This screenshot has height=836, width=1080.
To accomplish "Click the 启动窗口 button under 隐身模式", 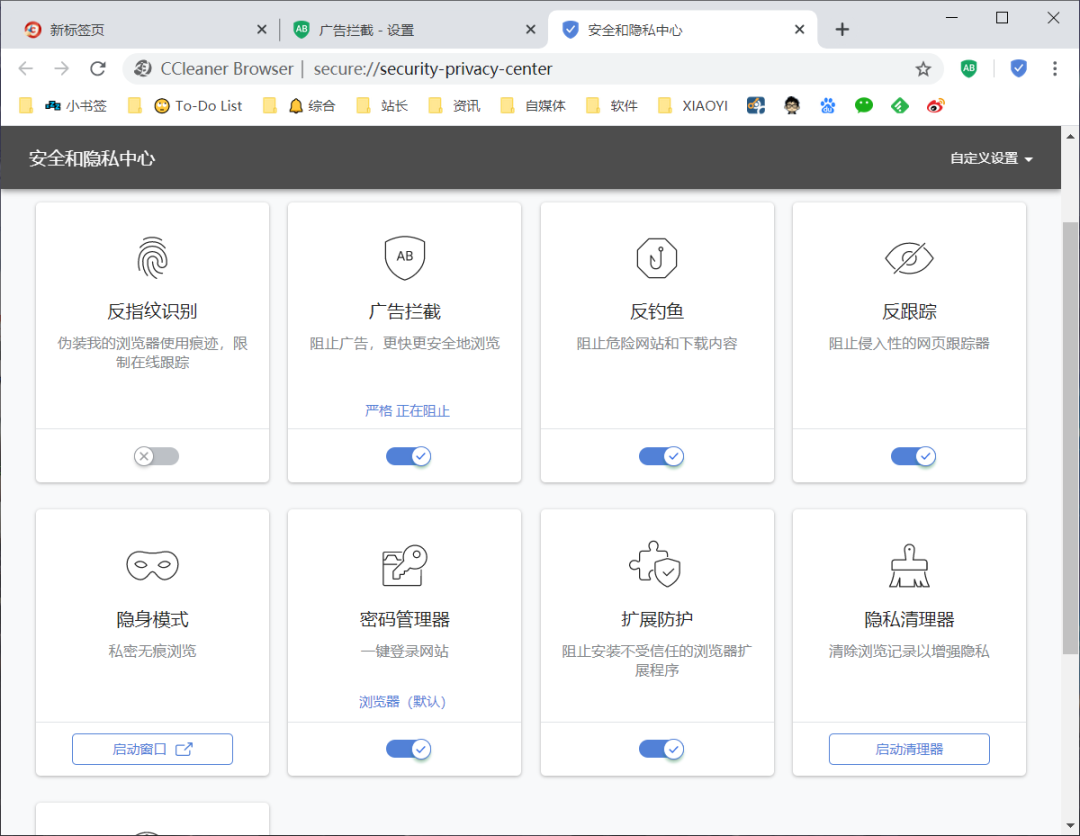I will (x=152, y=748).
